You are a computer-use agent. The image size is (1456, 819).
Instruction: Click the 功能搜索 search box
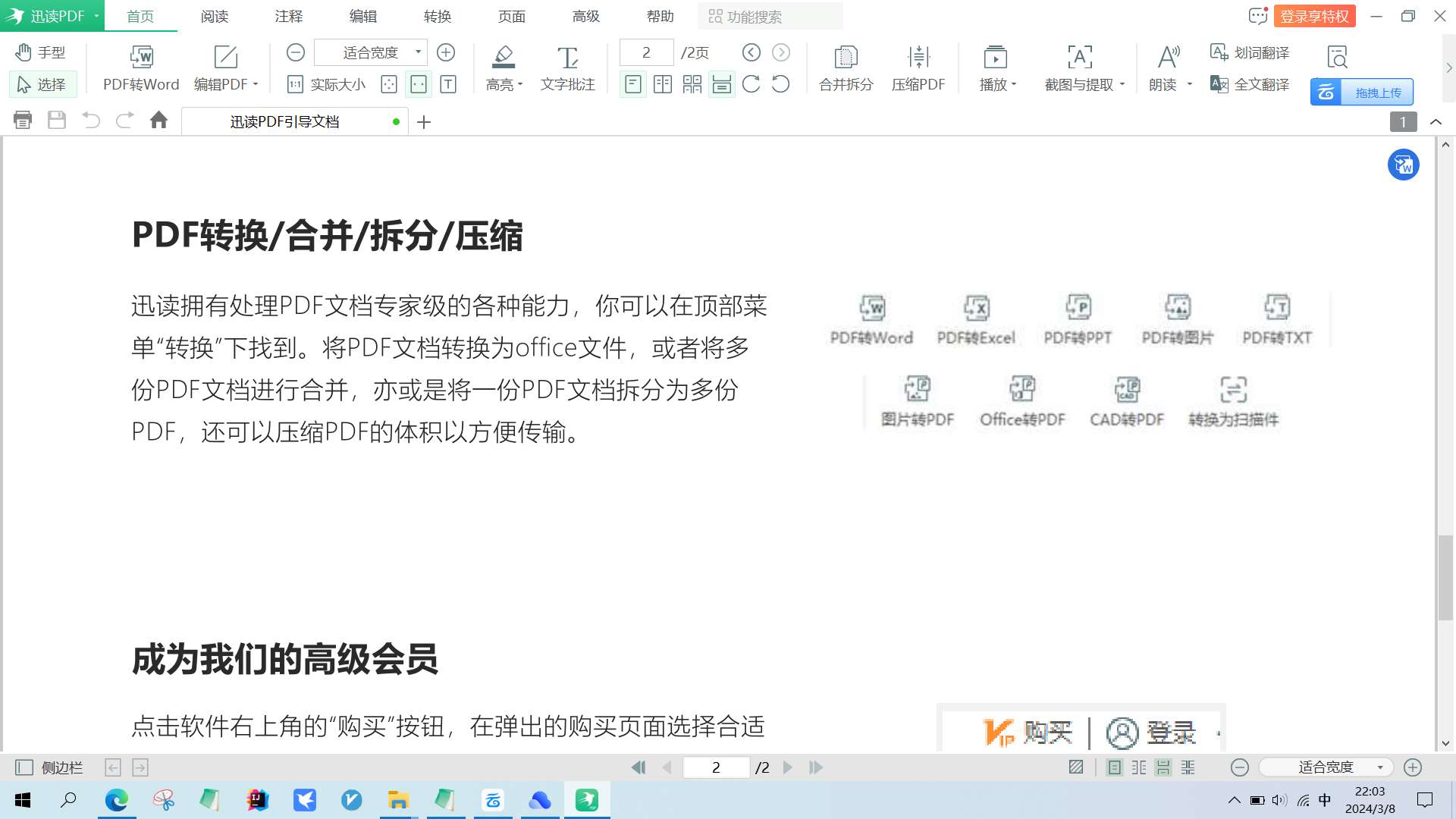click(770, 16)
